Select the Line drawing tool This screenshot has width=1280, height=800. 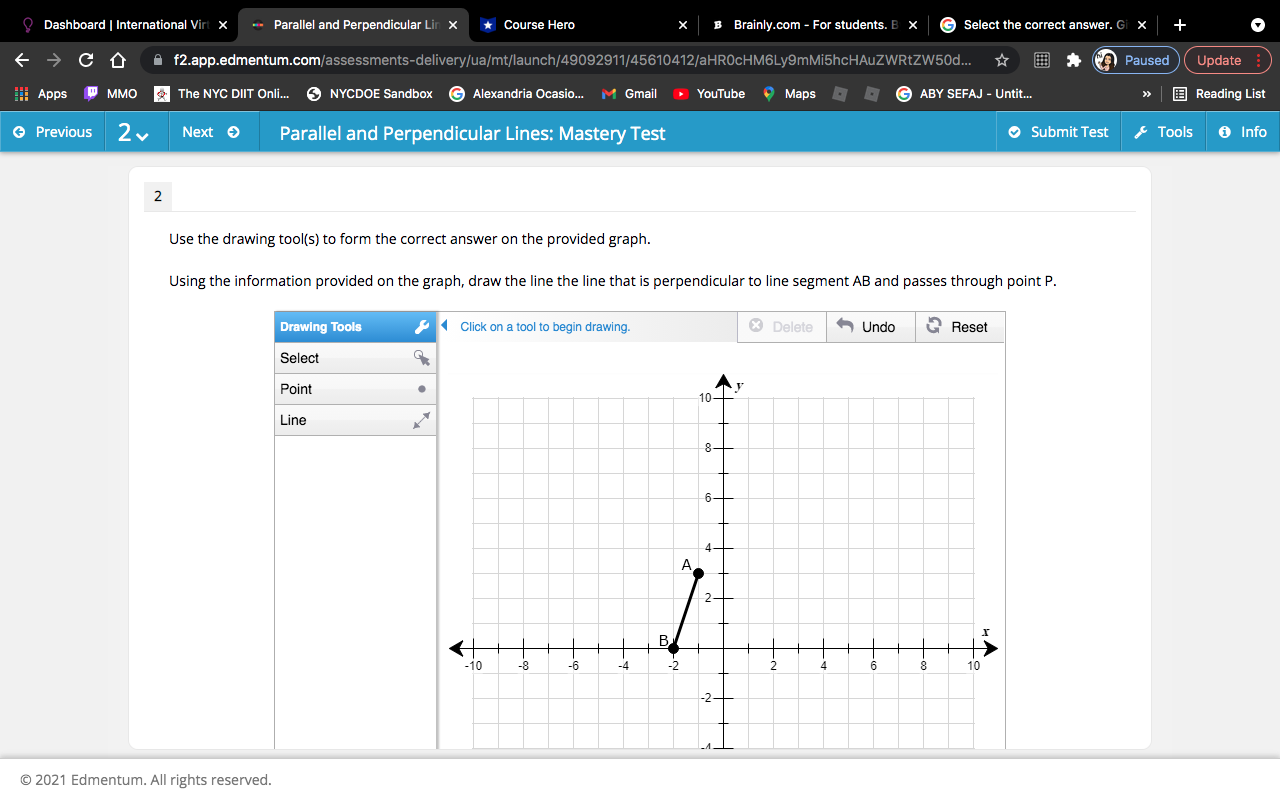355,420
